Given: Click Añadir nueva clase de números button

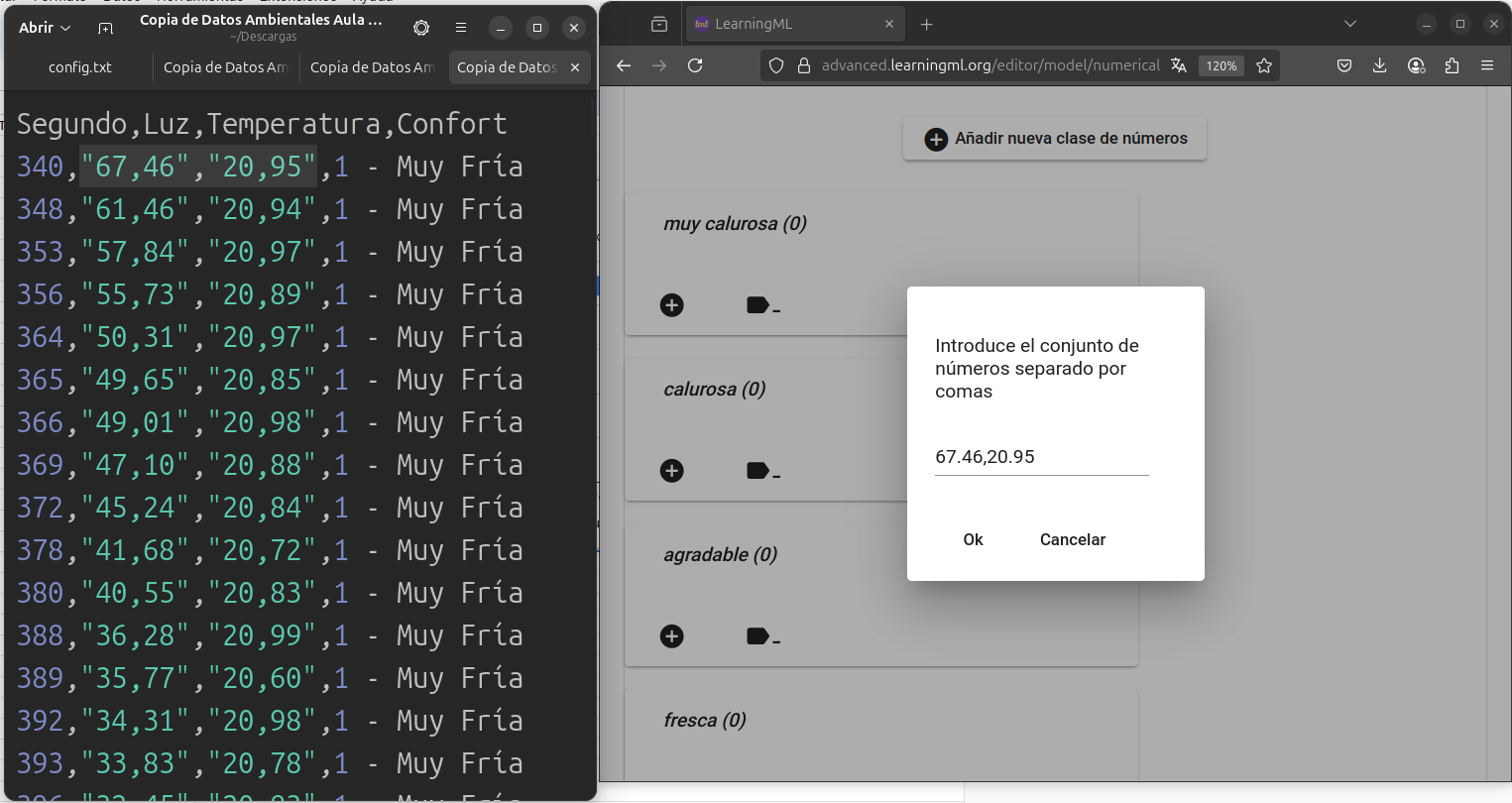Looking at the screenshot, I should click(1055, 139).
